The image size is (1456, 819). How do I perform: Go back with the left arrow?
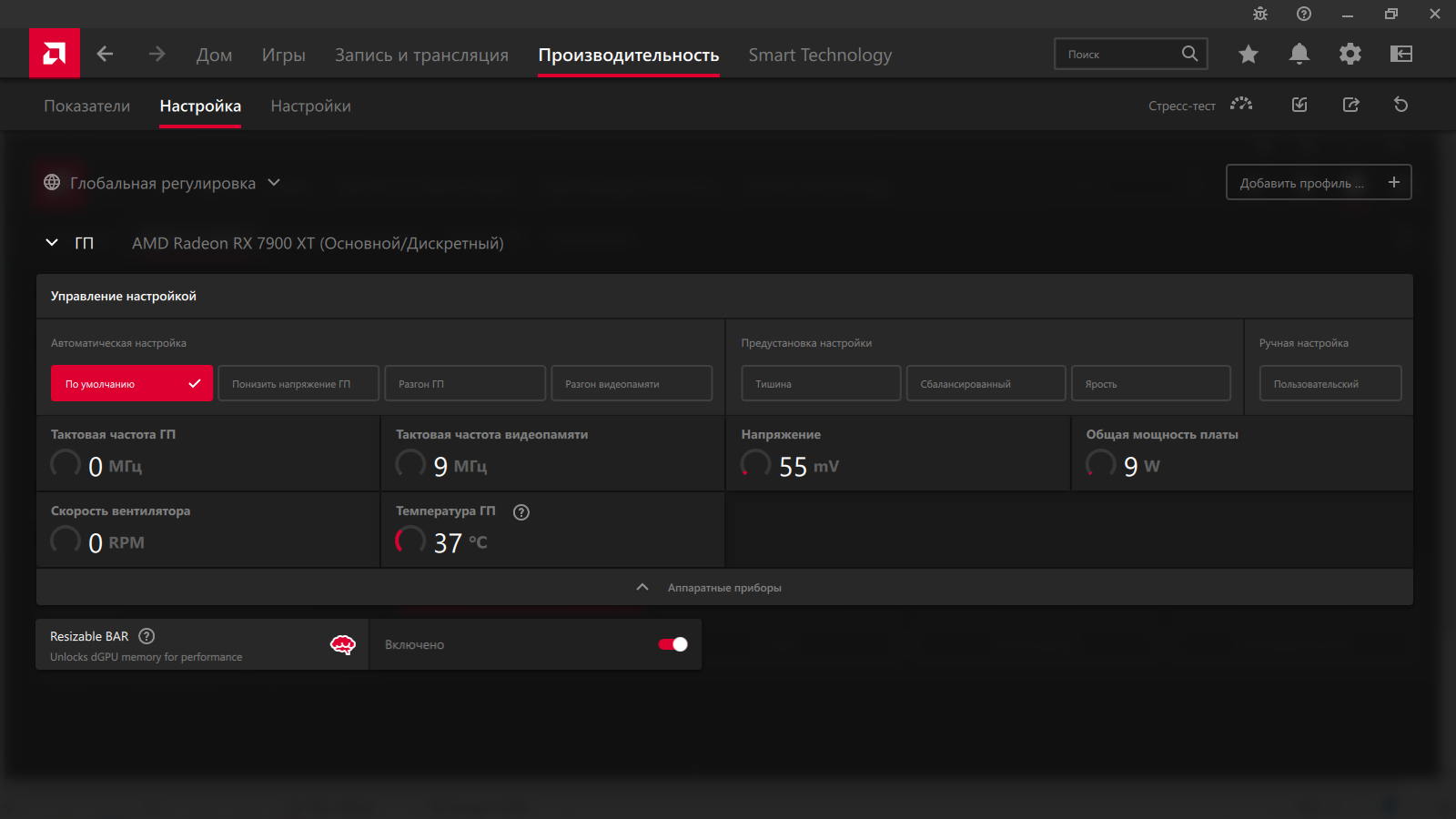(106, 55)
